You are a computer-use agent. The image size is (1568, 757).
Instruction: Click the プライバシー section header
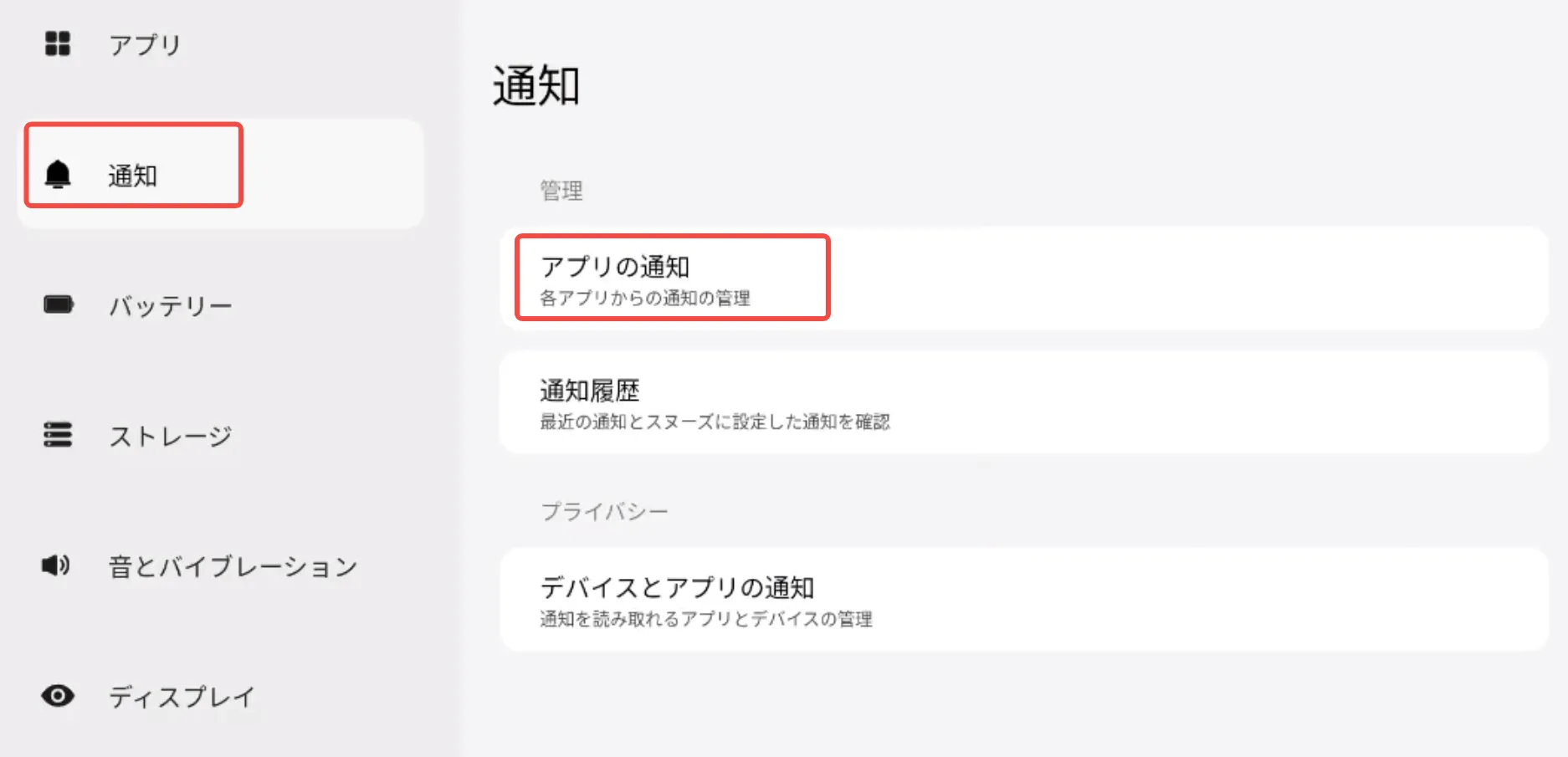coord(604,511)
